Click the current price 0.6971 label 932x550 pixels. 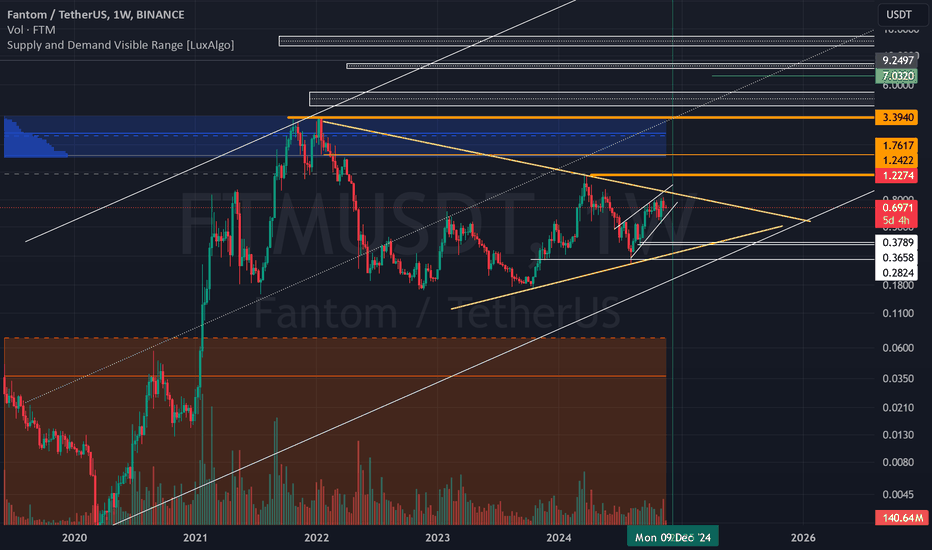(898, 208)
